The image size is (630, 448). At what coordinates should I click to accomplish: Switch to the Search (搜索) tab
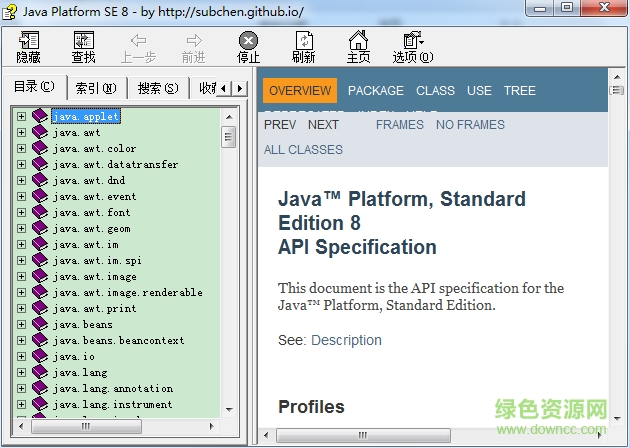pyautogui.click(x=157, y=88)
